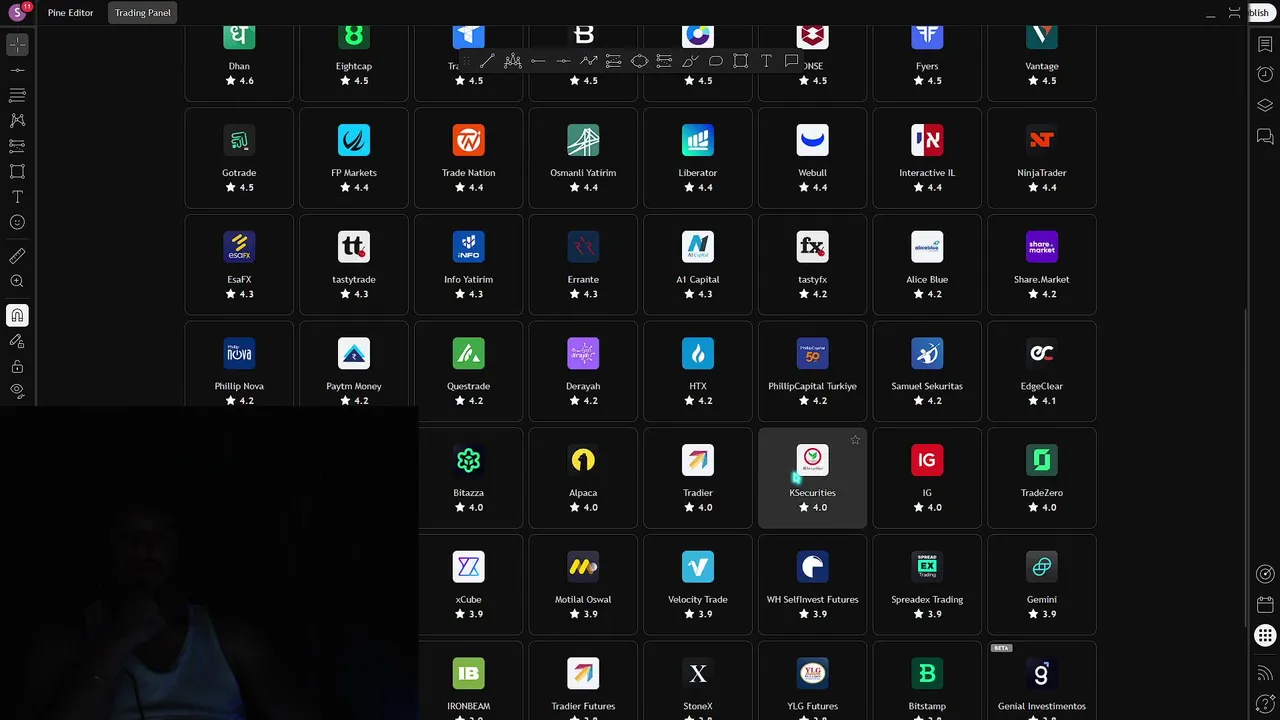
Task: Open the Tradier broker tile
Action: pyautogui.click(x=698, y=478)
